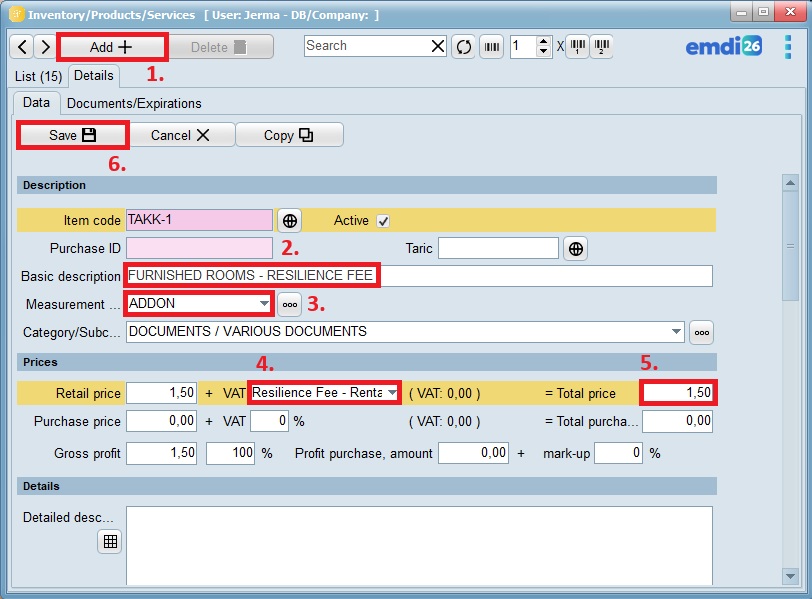Click the Description section header
Image resolution: width=812 pixels, height=599 pixels.
pos(367,185)
